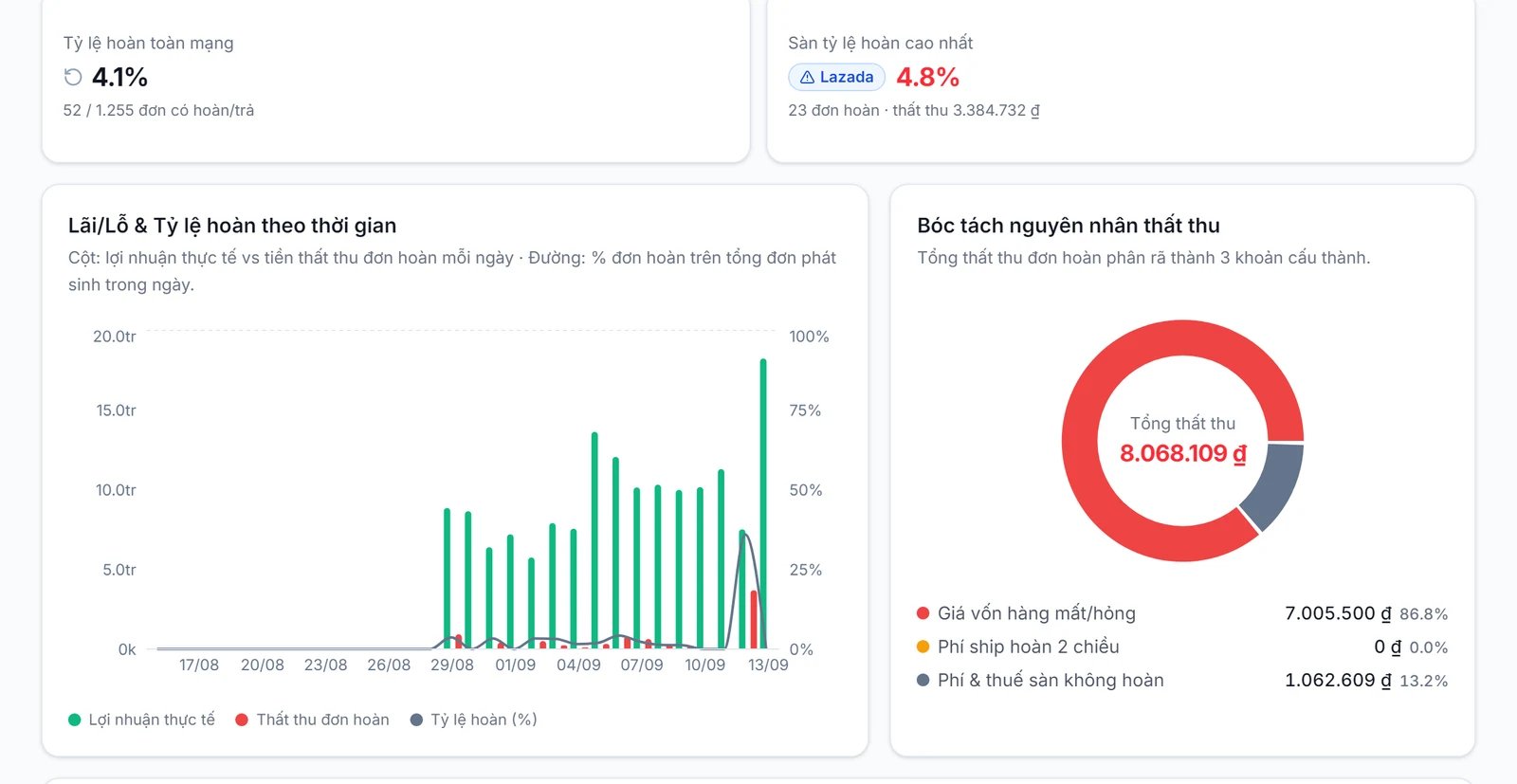Click the total loss value 8.068.109 đ
Image resolution: width=1517 pixels, height=784 pixels.
pyautogui.click(x=1183, y=453)
